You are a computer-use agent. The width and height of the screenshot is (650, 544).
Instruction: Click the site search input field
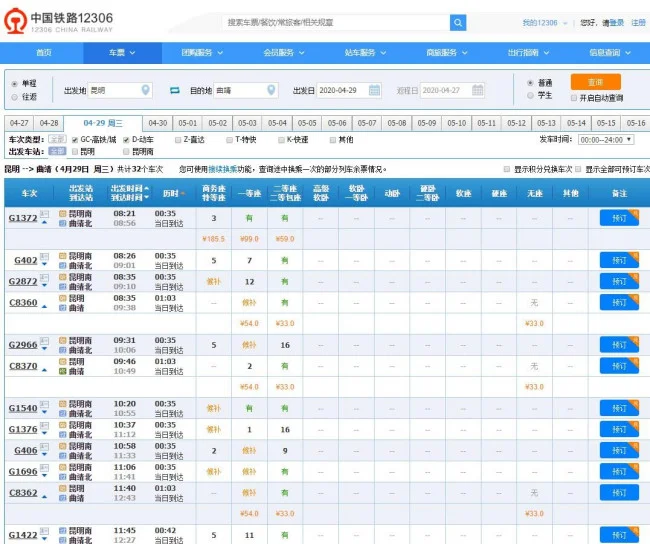pyautogui.click(x=336, y=23)
